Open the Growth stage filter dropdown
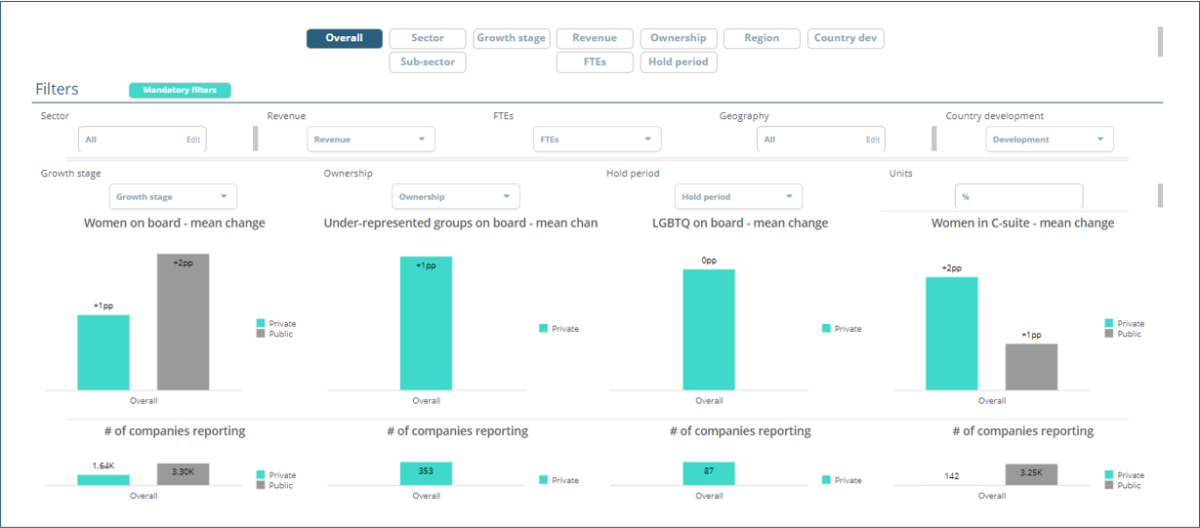This screenshot has height=528, width=1200. 172,197
